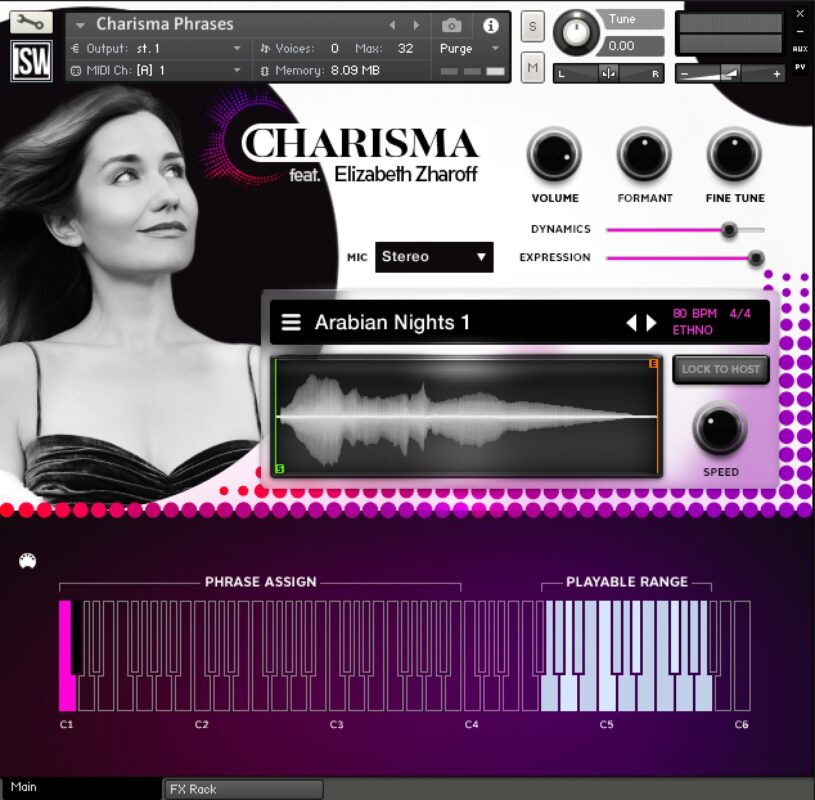Screen dimensions: 815x800
Task: Click the Arabian Nights 1 phrase name
Action: 392,322
